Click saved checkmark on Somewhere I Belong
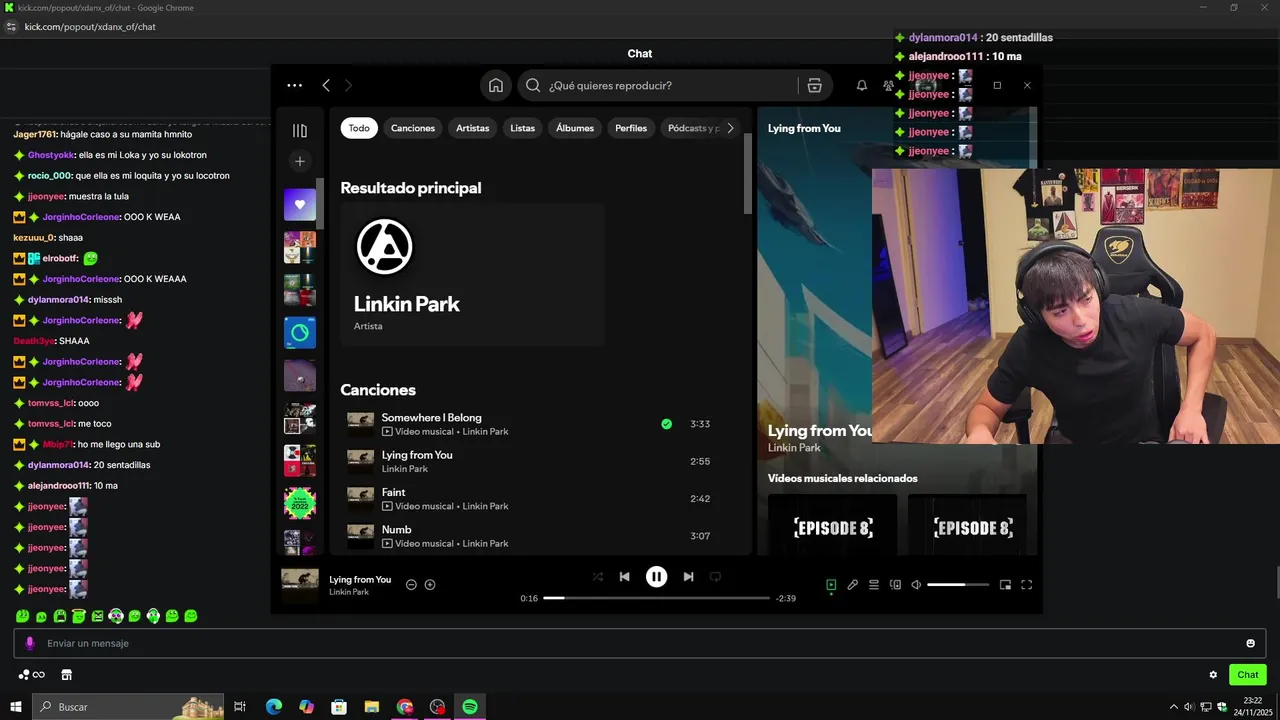Image resolution: width=1280 pixels, height=720 pixels. tap(666, 424)
